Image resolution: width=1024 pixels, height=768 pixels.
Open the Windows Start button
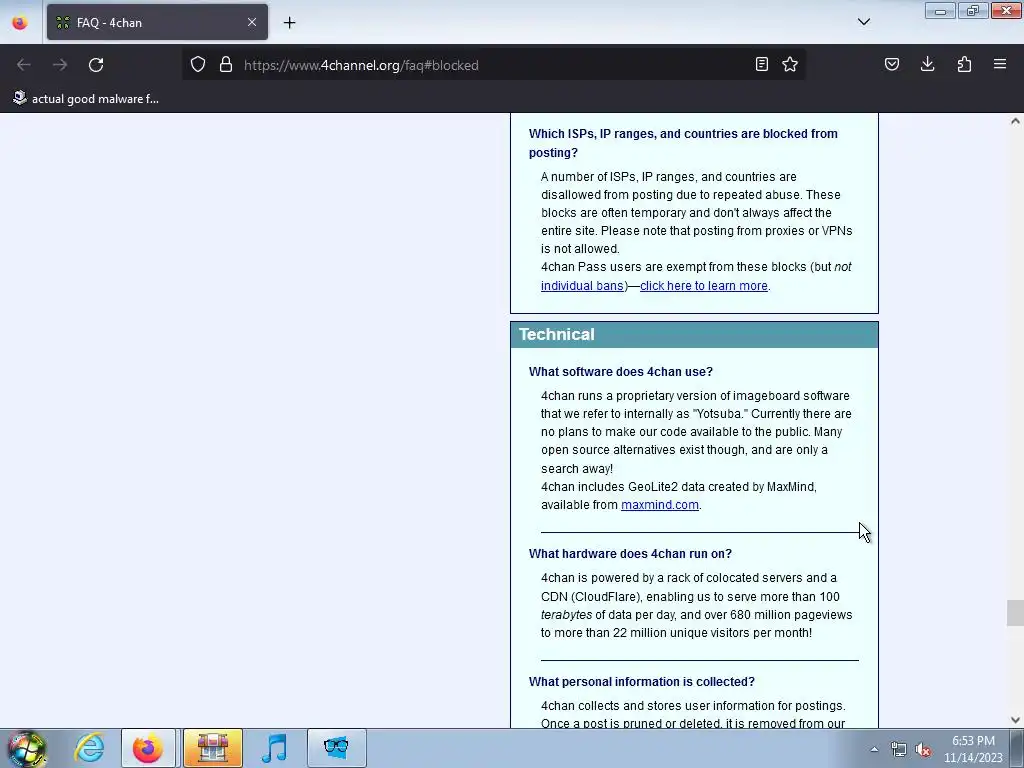click(27, 748)
